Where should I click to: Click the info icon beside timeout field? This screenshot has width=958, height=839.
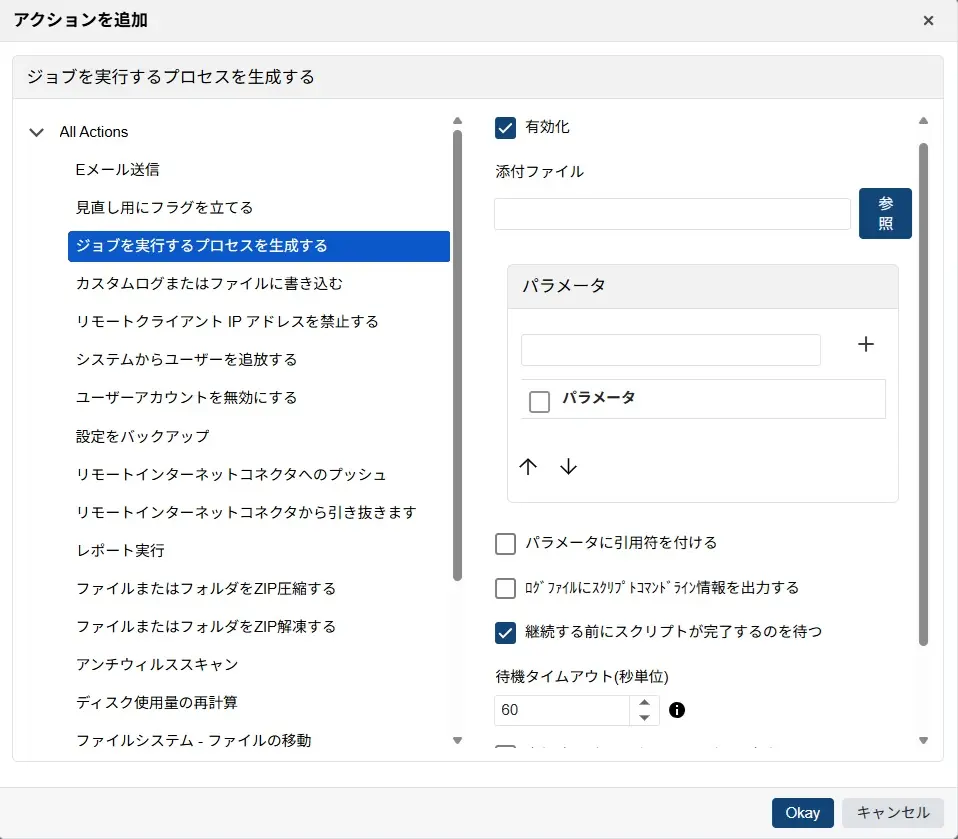coord(677,710)
